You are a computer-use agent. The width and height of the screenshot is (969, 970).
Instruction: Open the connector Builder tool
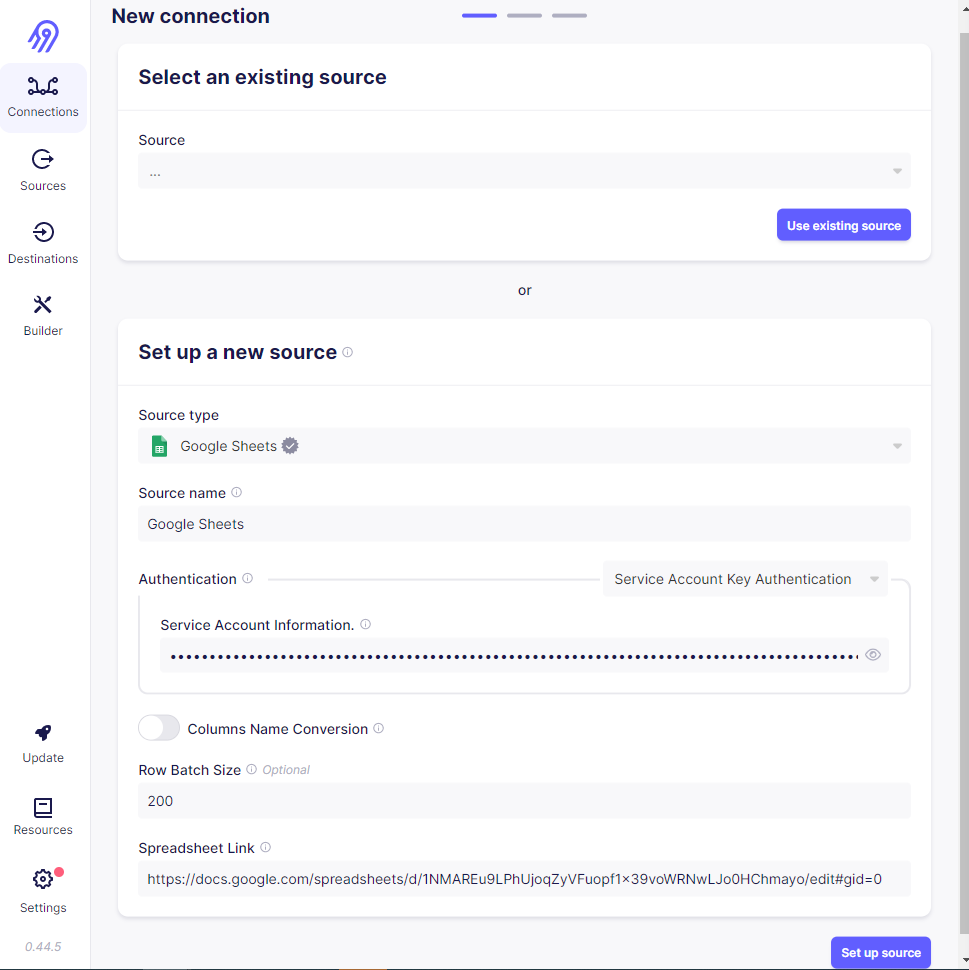42,314
